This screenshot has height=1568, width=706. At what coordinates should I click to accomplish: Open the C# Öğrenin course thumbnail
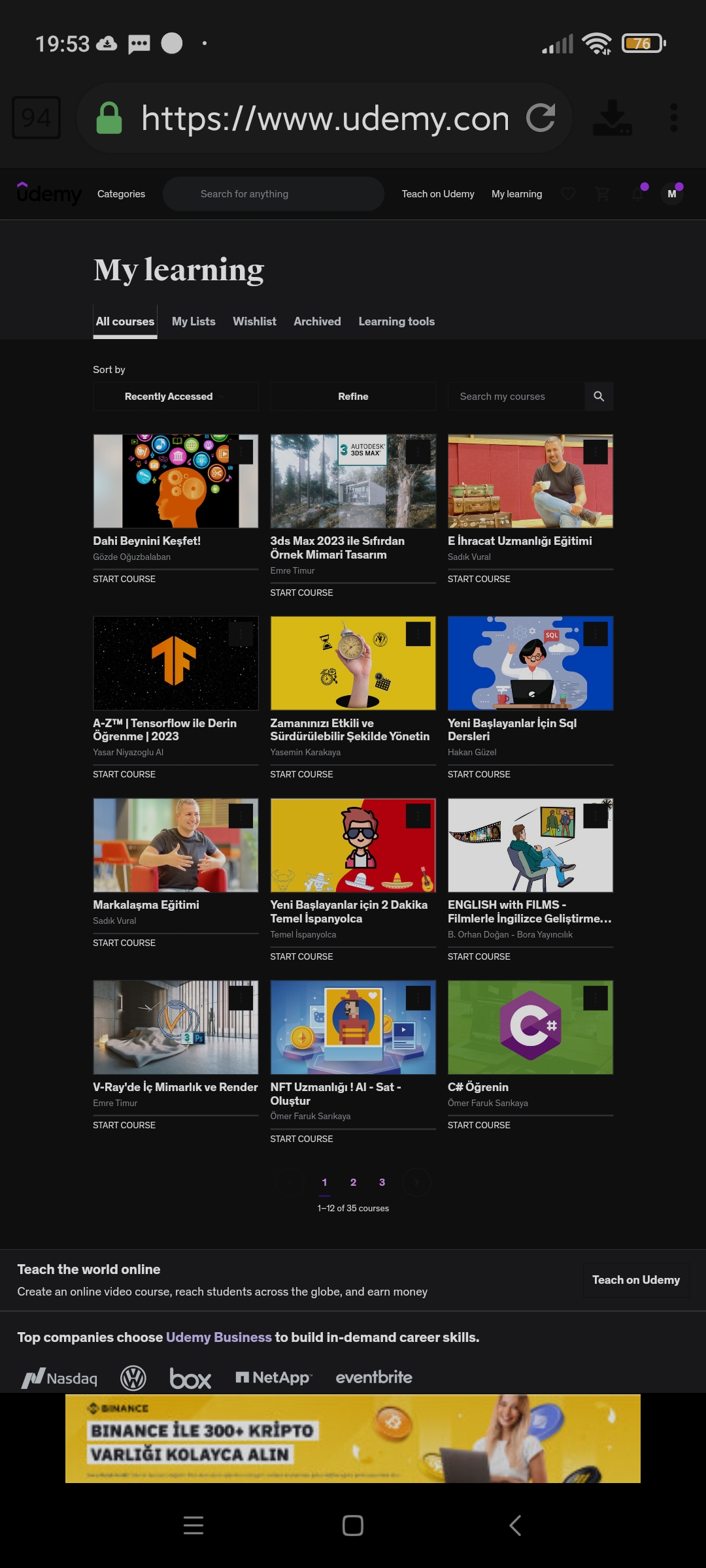tap(530, 1027)
